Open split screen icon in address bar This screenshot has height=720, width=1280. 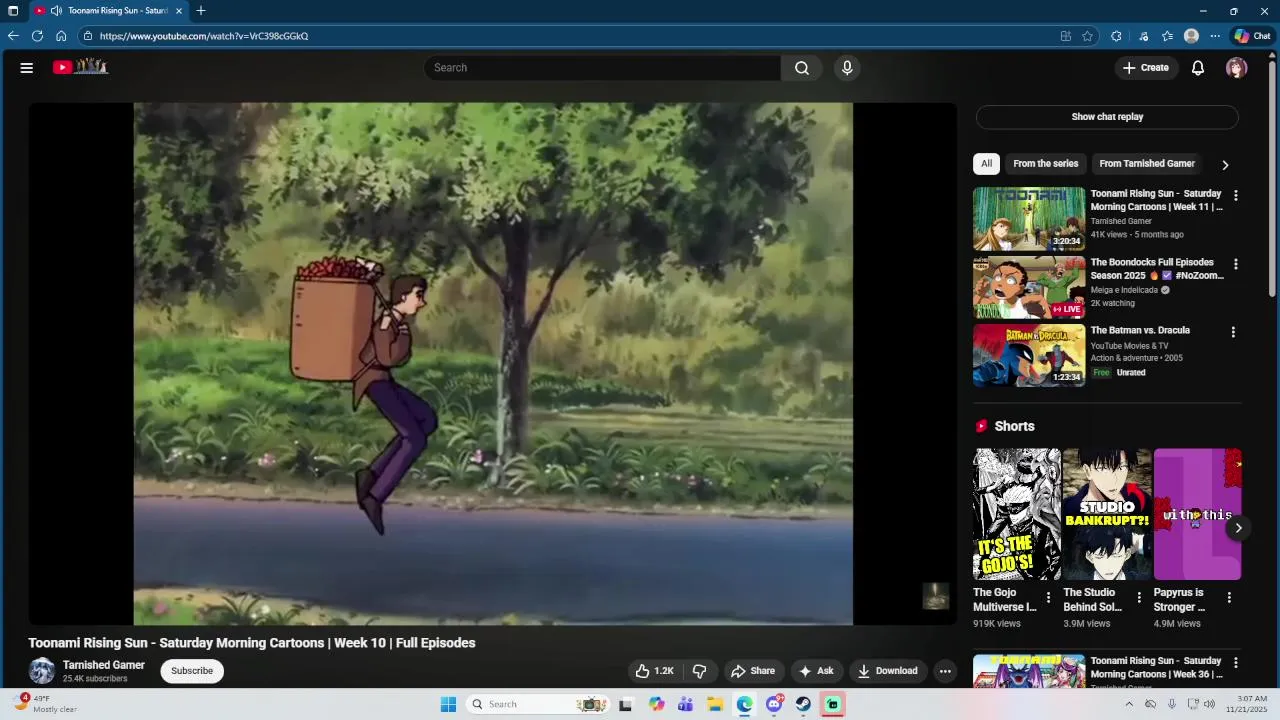(1066, 36)
